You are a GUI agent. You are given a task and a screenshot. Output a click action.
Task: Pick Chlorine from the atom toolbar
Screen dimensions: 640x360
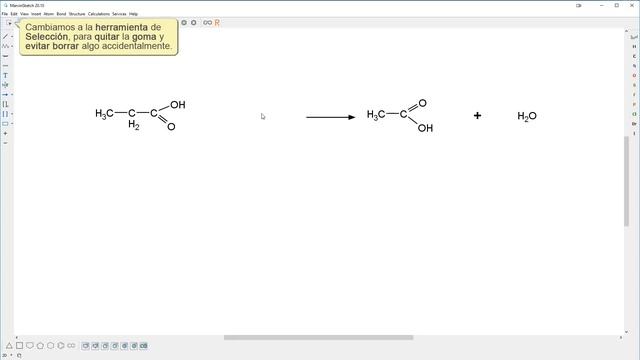(634, 114)
